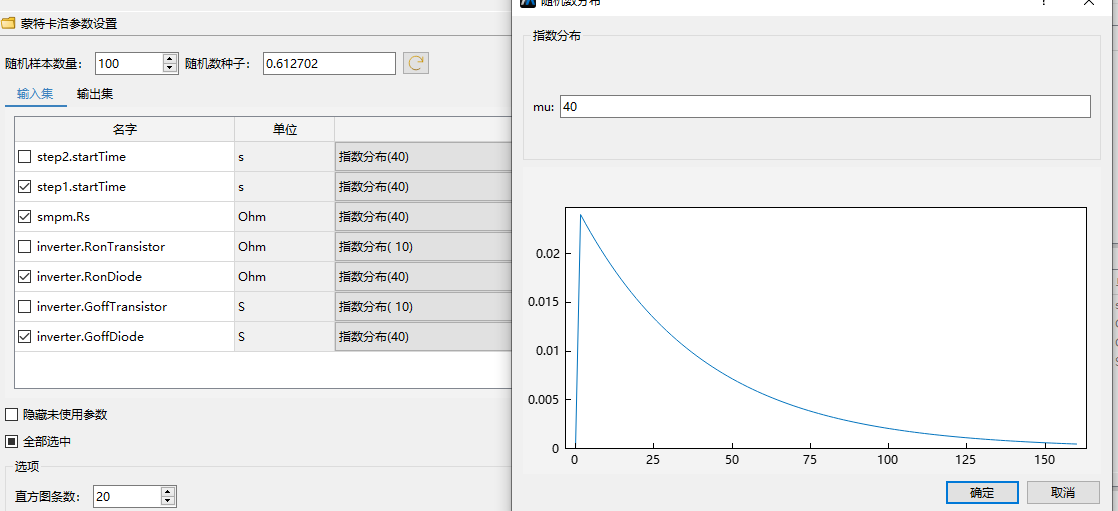The height and width of the screenshot is (511, 1118).
Task: Decrease the 随机样本数量 sample count
Action: pyautogui.click(x=170, y=68)
